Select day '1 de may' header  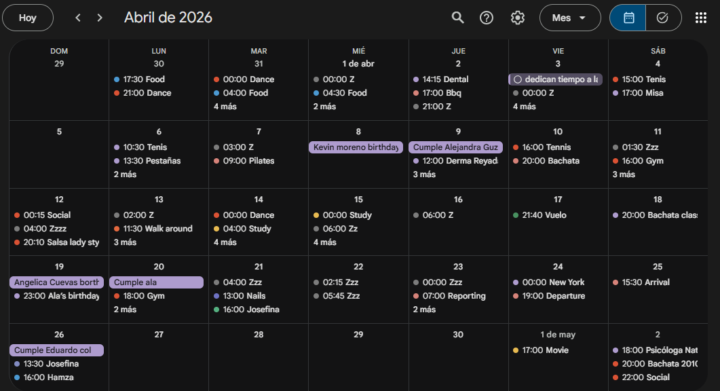click(x=558, y=335)
